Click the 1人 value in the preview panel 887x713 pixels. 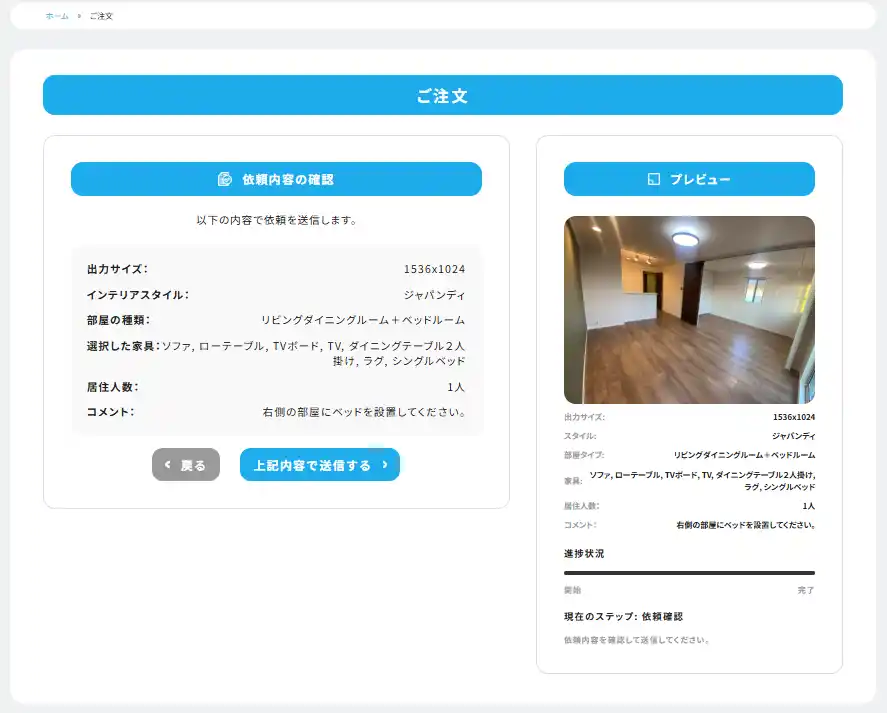click(808, 506)
